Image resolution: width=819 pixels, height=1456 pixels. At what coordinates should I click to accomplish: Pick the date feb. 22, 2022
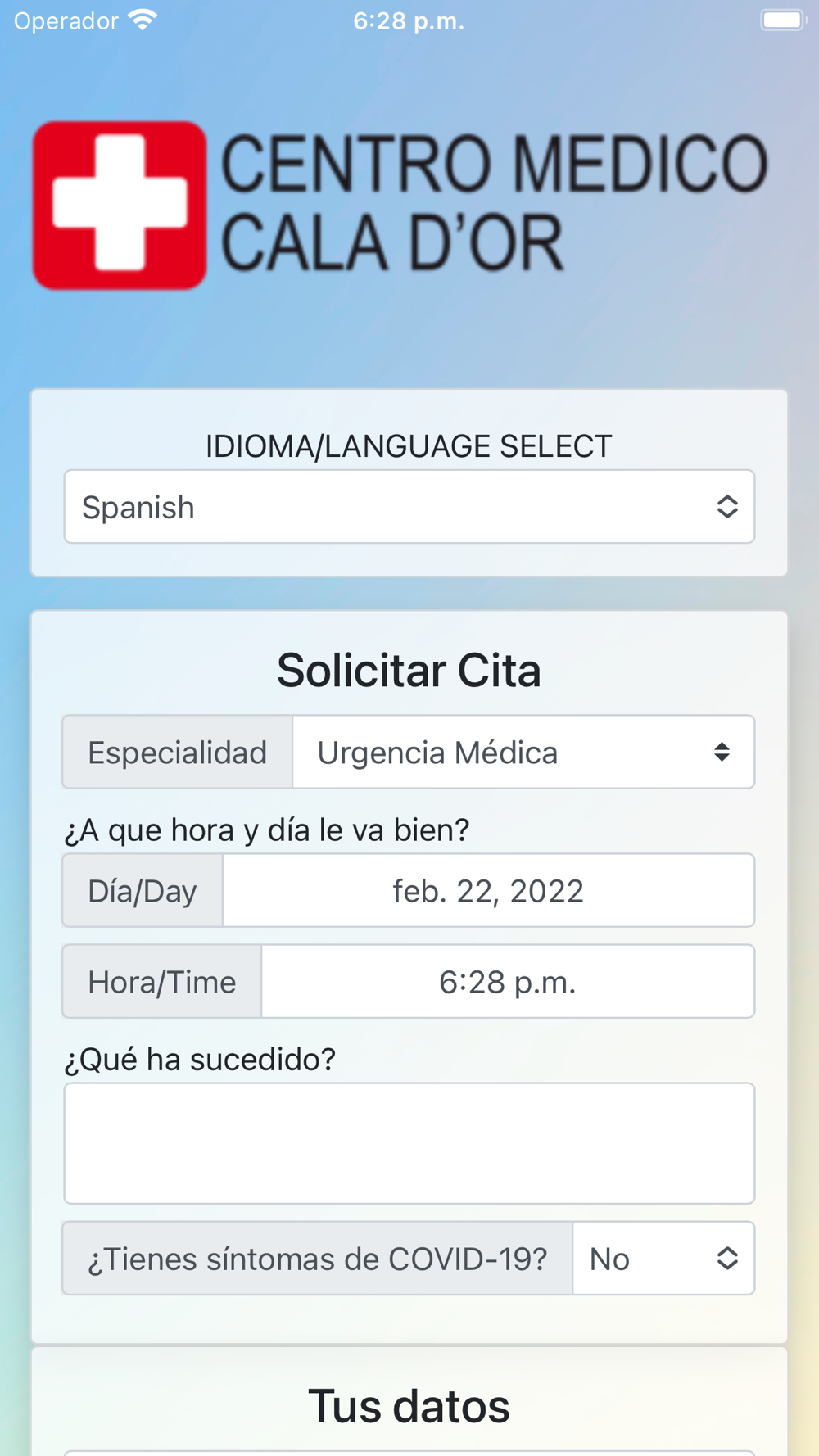[x=488, y=890]
